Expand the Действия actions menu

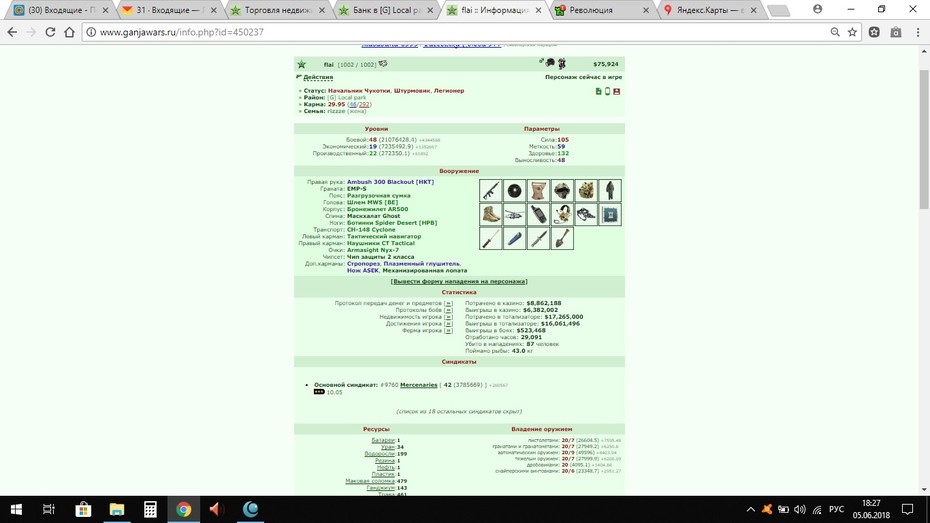coord(317,77)
